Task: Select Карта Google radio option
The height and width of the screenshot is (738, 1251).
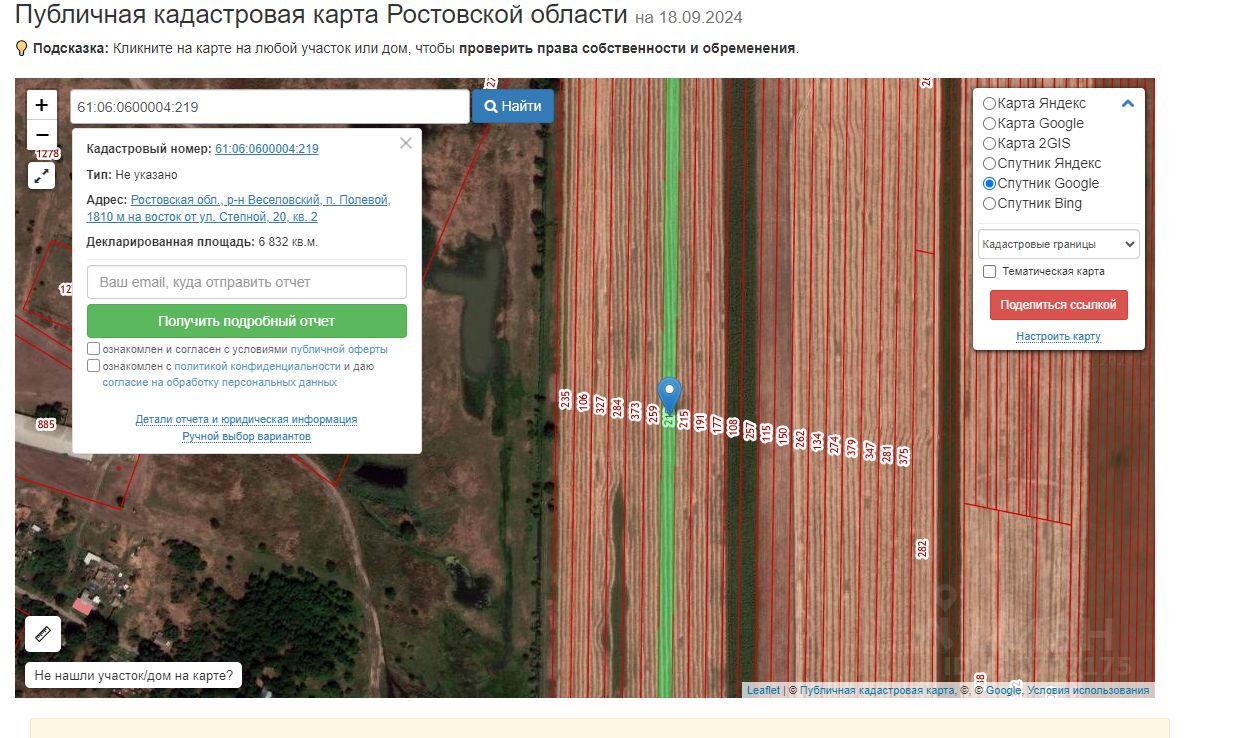Action: tap(989, 123)
